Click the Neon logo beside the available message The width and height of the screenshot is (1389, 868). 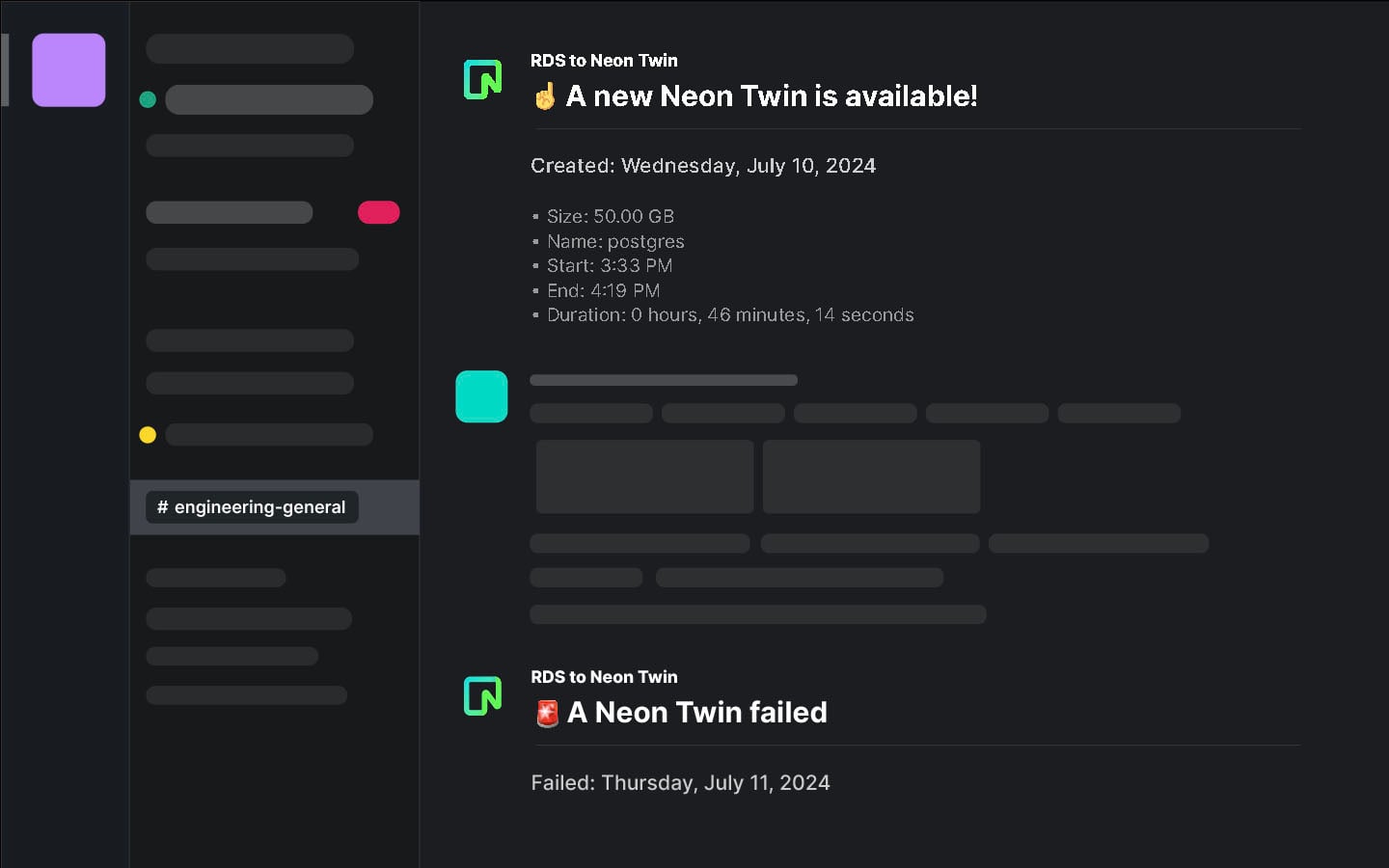point(482,79)
